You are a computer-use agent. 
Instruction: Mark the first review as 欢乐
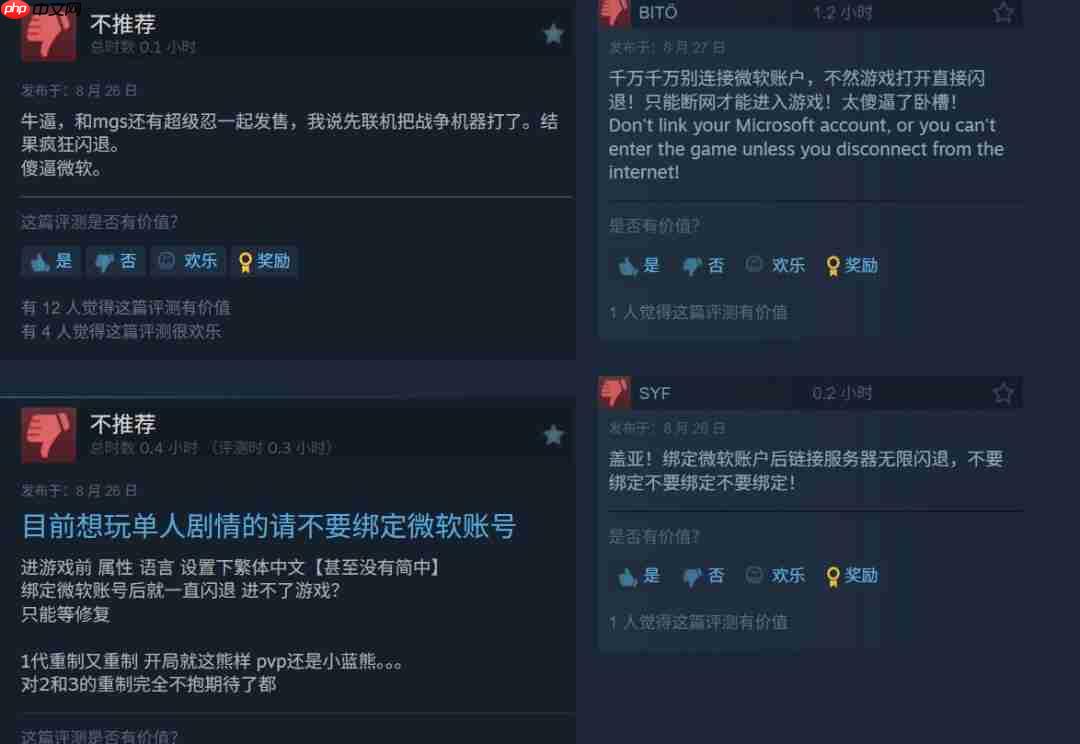pyautogui.click(x=188, y=261)
